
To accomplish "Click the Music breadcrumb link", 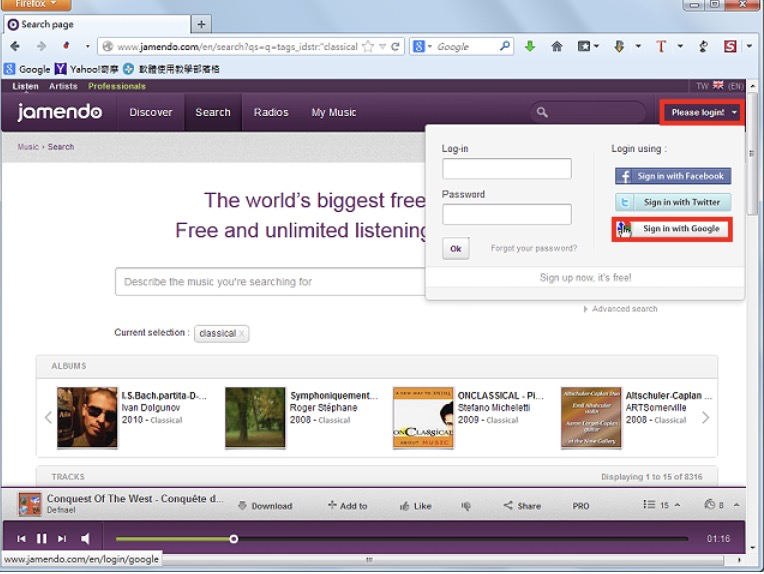I will 28,147.
